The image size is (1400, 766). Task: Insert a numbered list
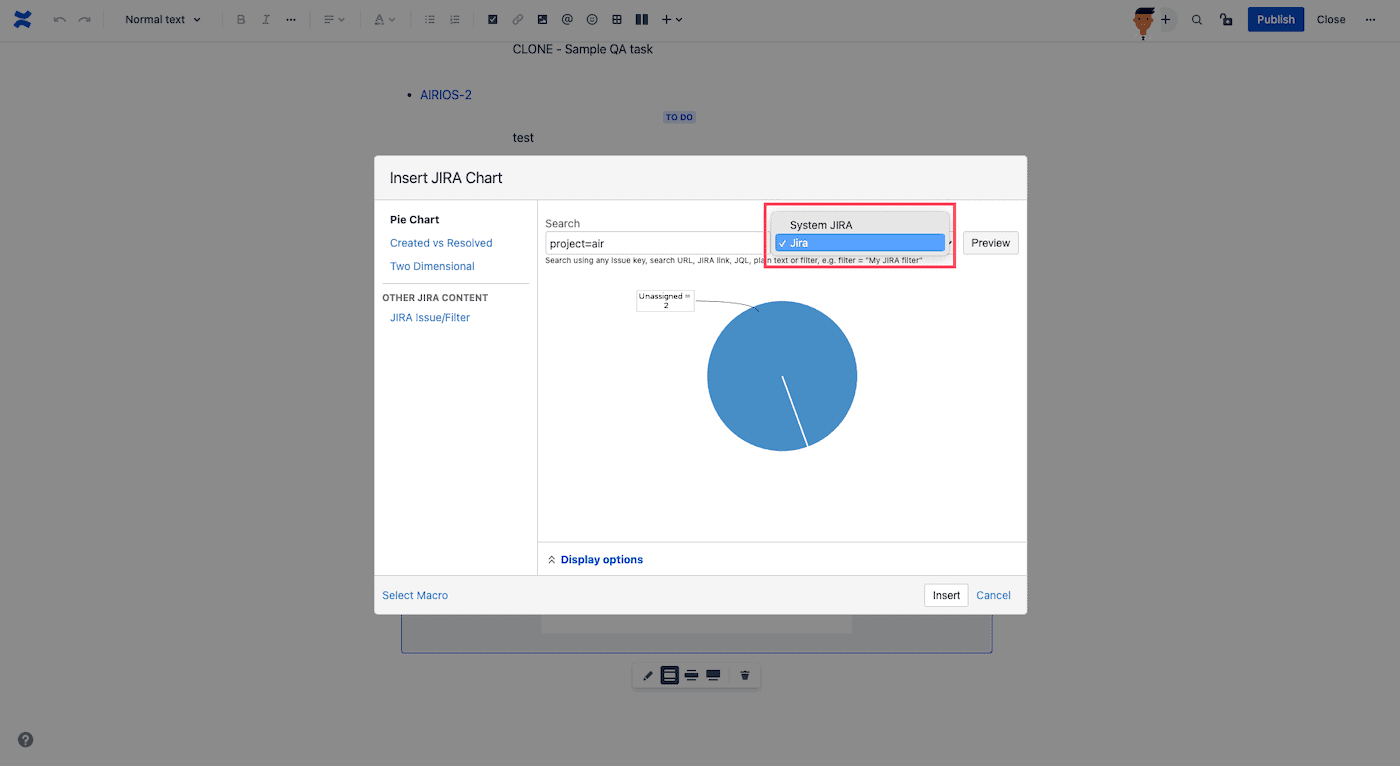click(455, 19)
